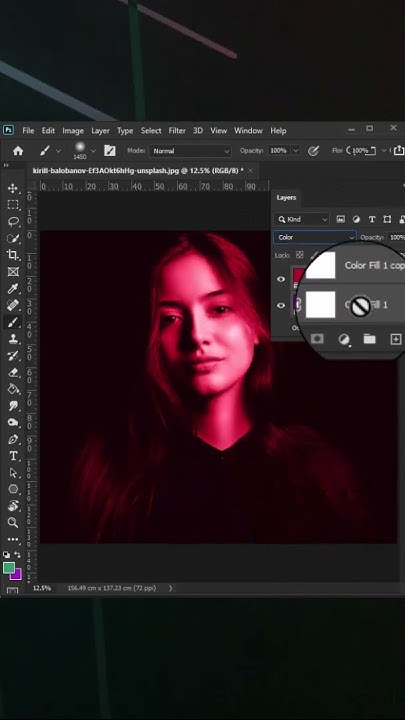This screenshot has height=720, width=405.
Task: Open the brush Mode Normal dropdown
Action: click(x=190, y=151)
